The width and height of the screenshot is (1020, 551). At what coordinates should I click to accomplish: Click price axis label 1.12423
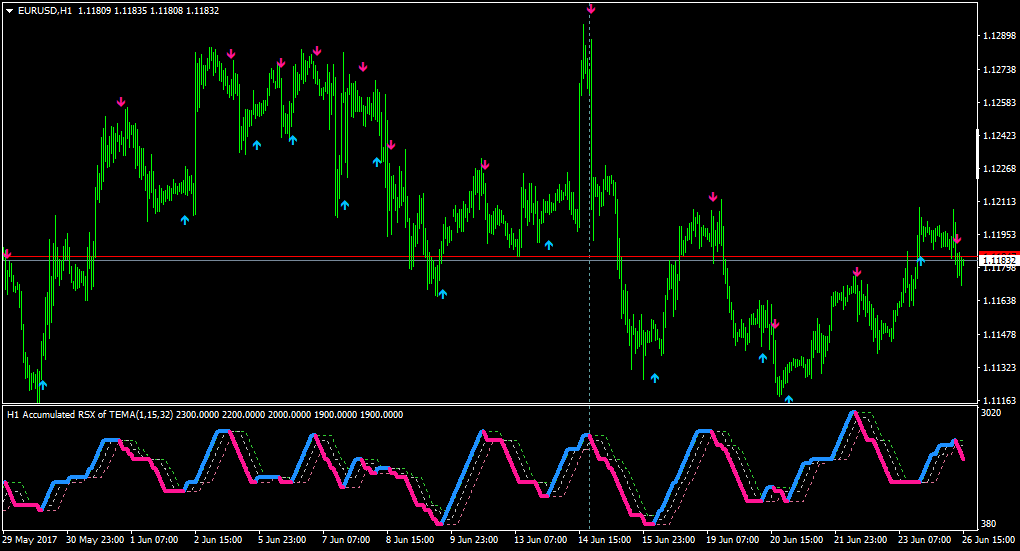999,136
